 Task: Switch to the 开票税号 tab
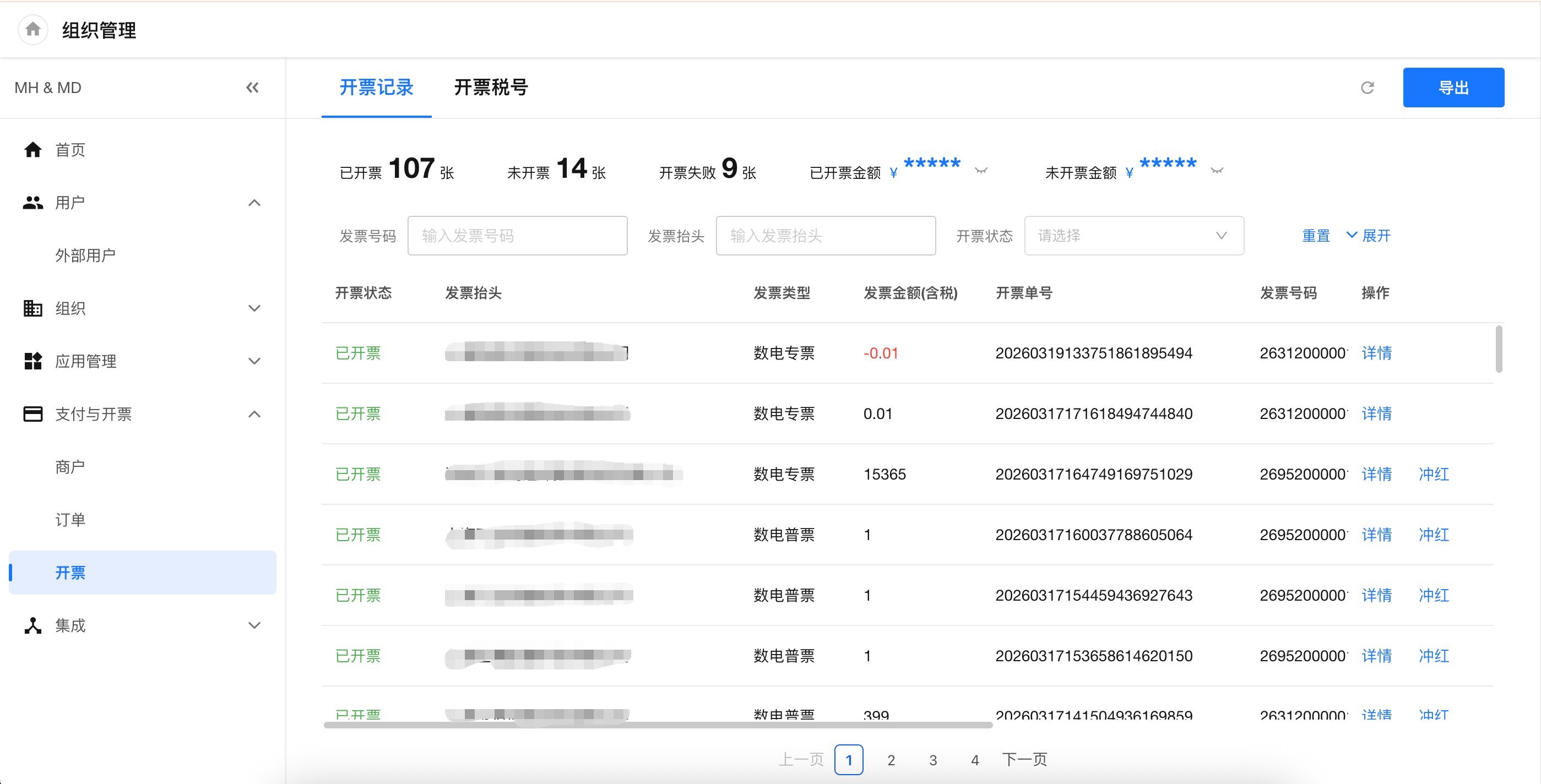click(491, 88)
